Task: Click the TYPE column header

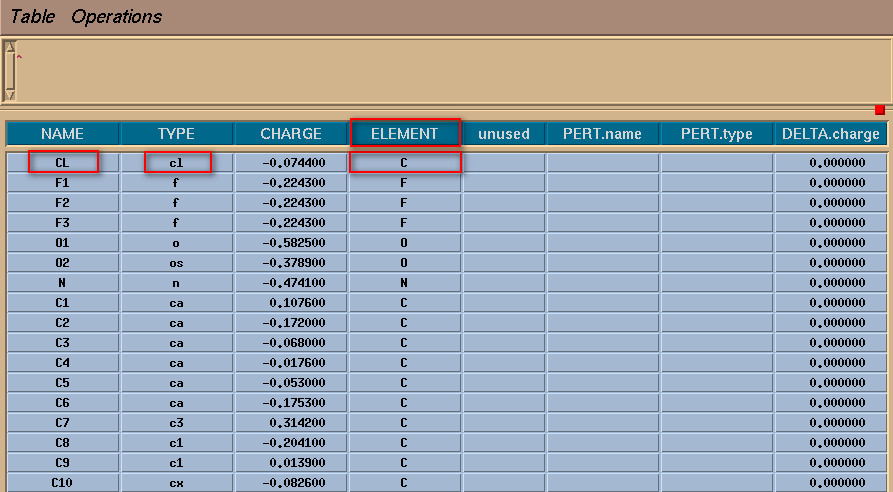Action: click(x=176, y=133)
